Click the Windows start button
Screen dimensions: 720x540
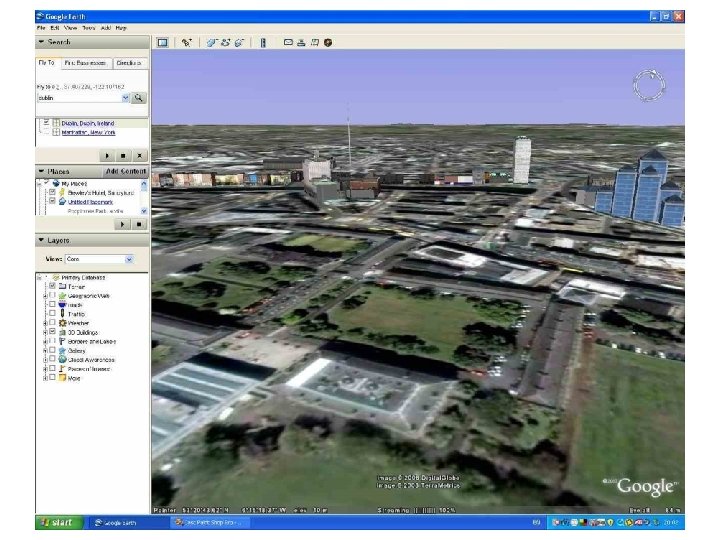coord(59,523)
